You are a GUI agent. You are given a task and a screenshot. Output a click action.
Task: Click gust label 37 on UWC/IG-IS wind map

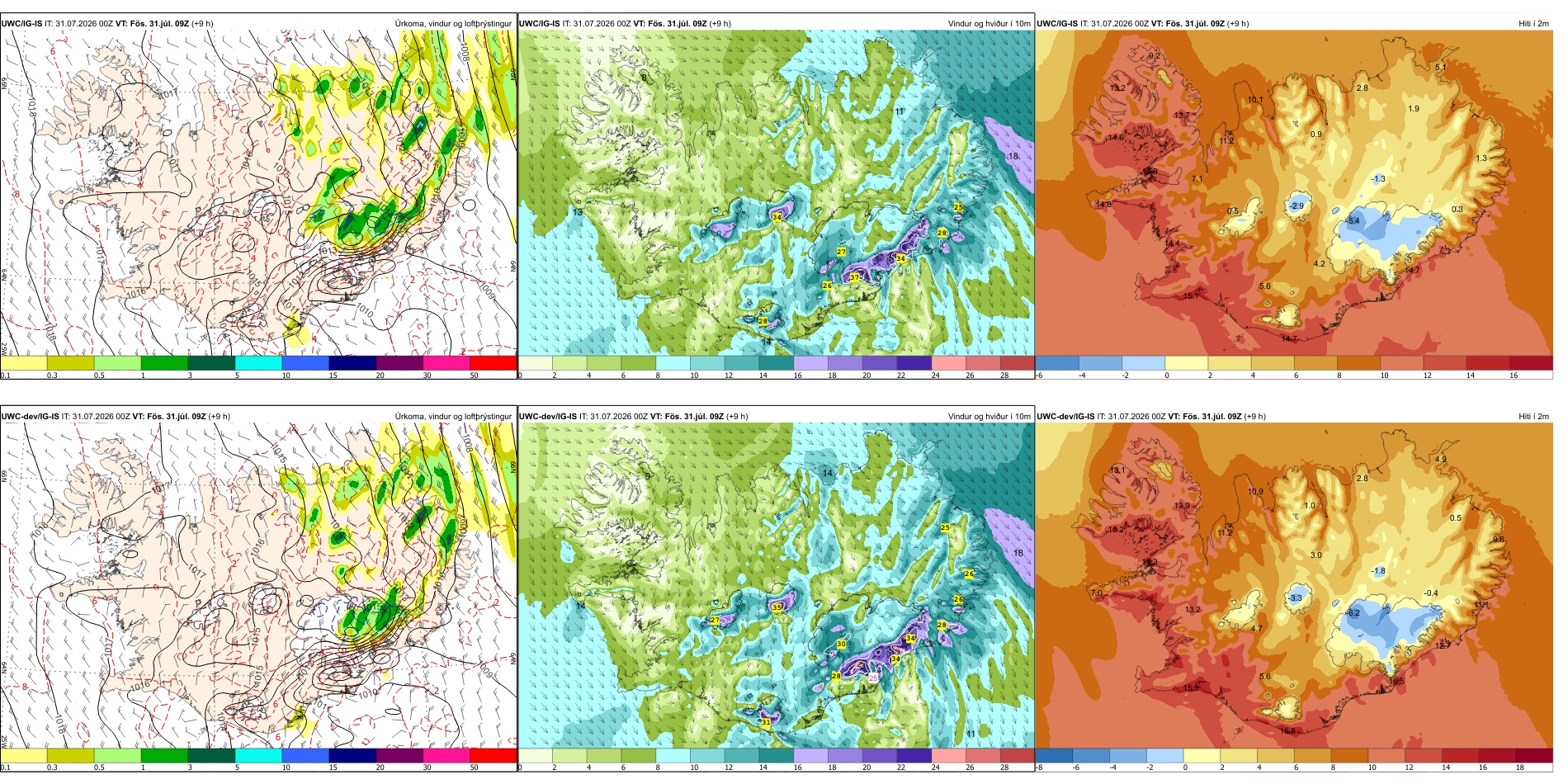(854, 278)
